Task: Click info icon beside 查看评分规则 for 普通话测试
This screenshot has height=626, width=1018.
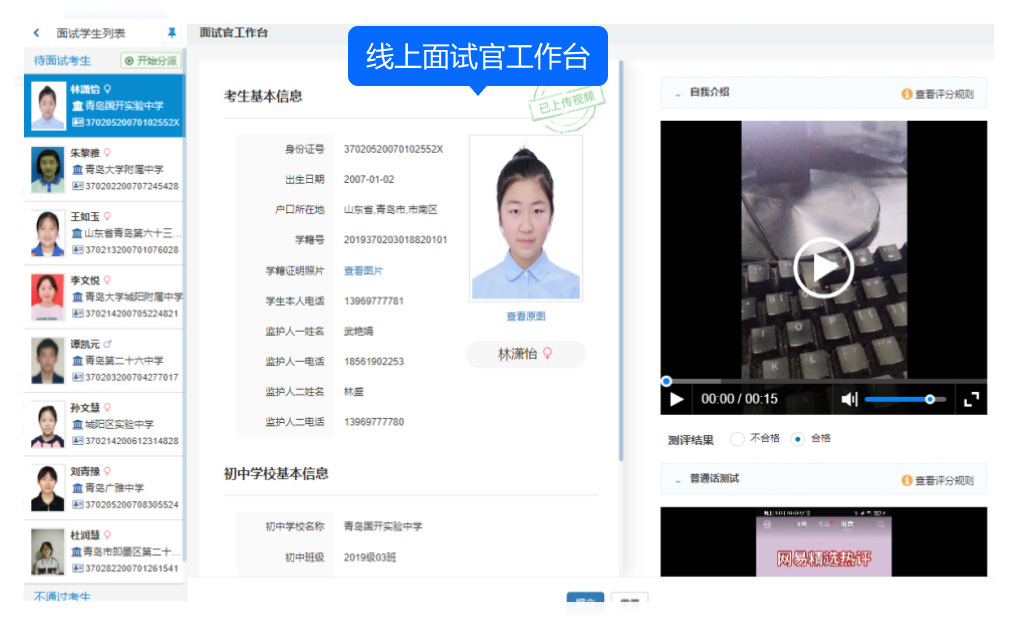Action: 907,480
